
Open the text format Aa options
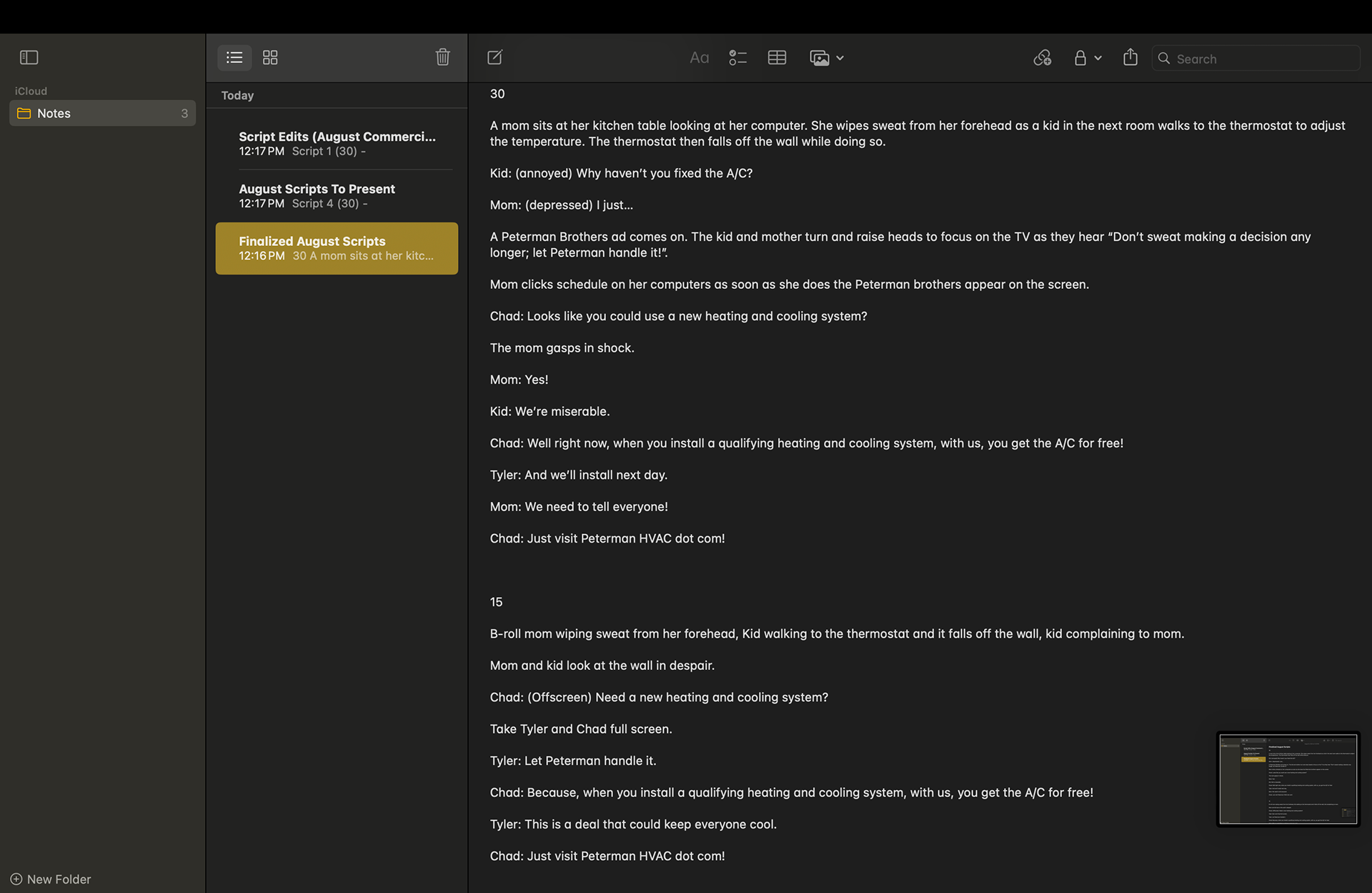point(699,58)
